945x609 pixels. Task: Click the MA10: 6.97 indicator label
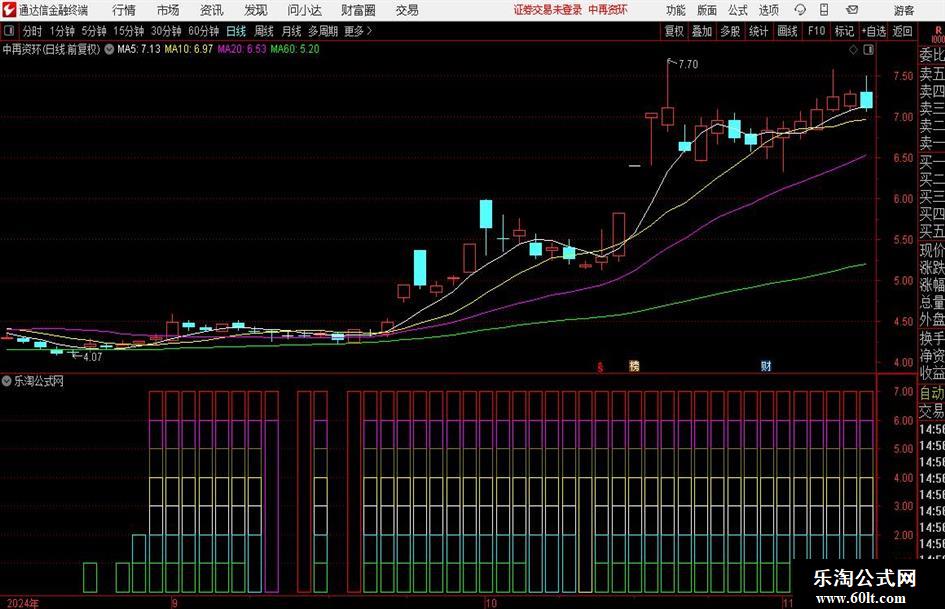pos(189,49)
